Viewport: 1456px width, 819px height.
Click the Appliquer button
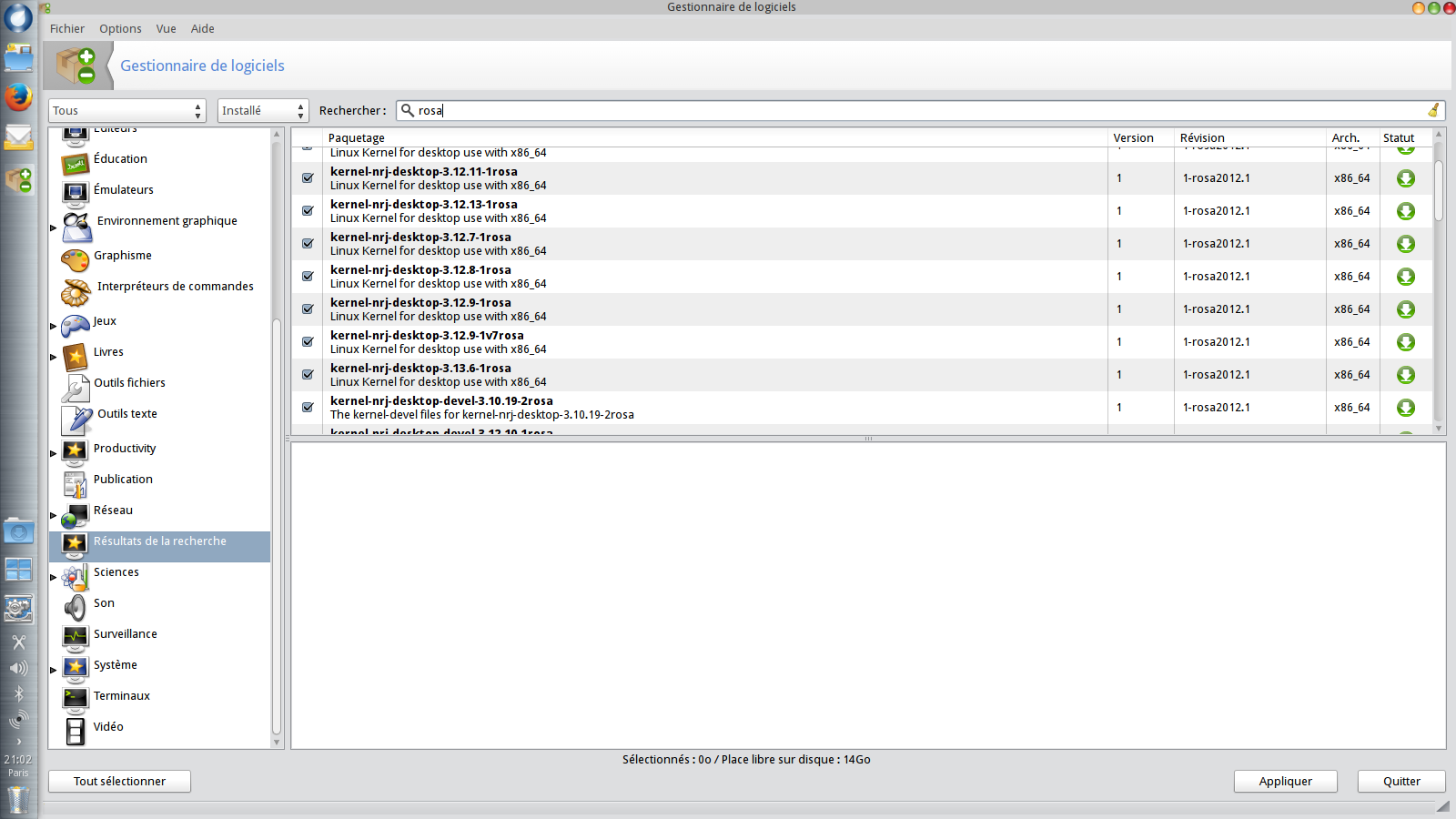pyautogui.click(x=1286, y=782)
